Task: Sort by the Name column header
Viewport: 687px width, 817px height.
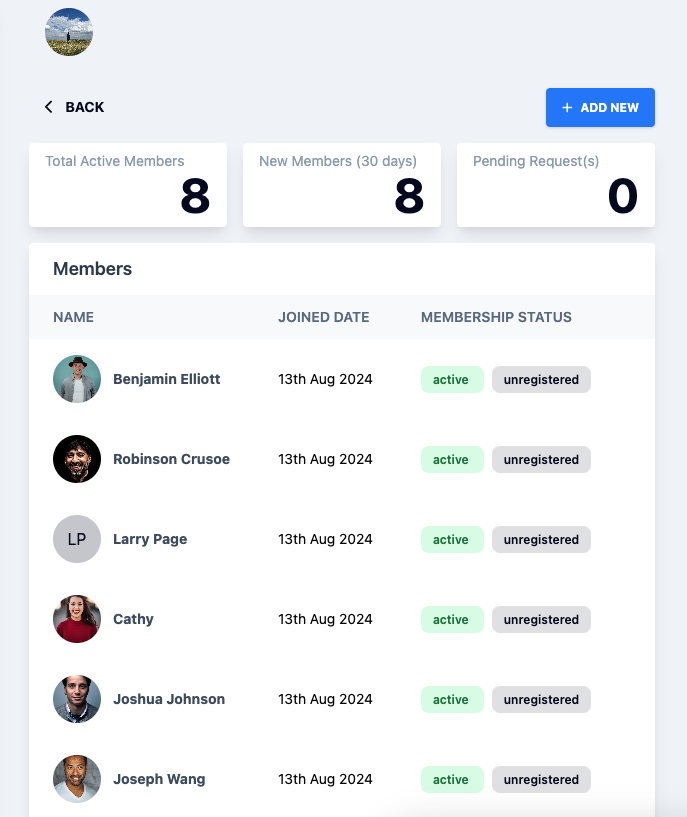Action: click(x=73, y=317)
